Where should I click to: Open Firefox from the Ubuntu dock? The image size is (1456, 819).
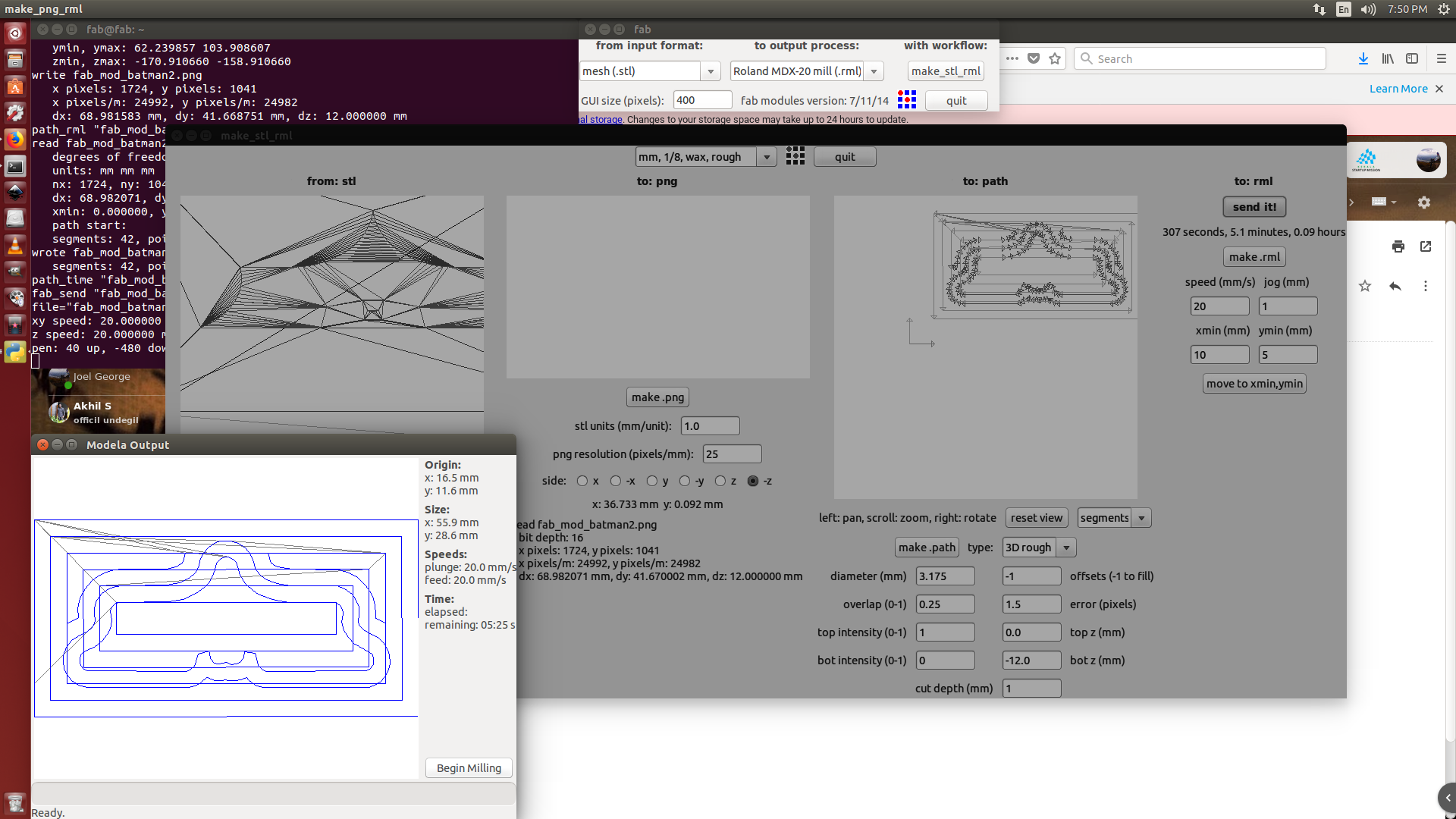[x=15, y=140]
